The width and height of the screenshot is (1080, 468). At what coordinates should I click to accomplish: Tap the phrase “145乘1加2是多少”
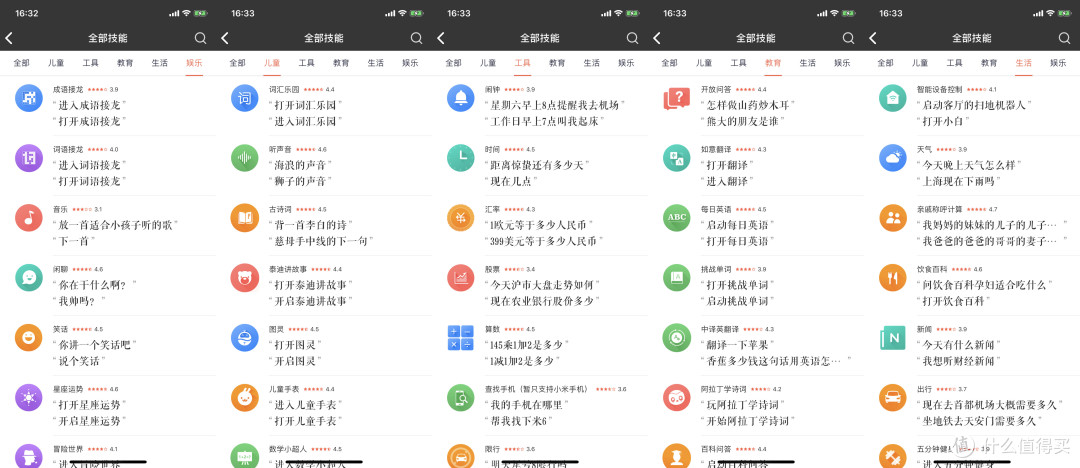pyautogui.click(x=529, y=345)
